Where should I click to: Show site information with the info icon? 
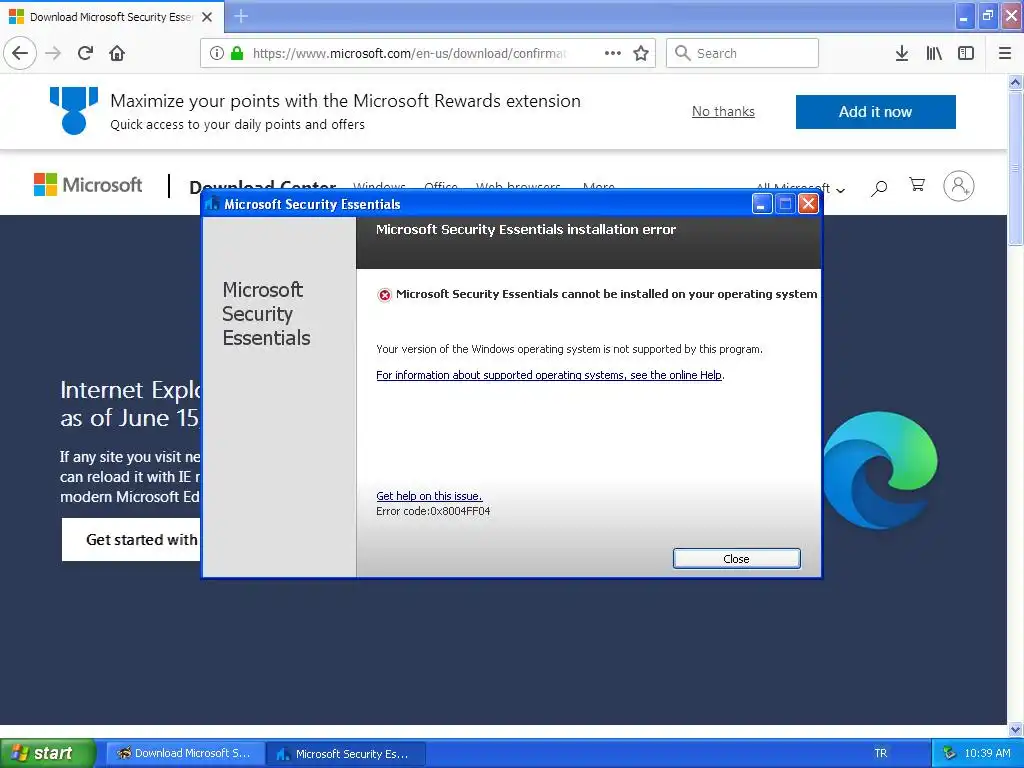217,53
